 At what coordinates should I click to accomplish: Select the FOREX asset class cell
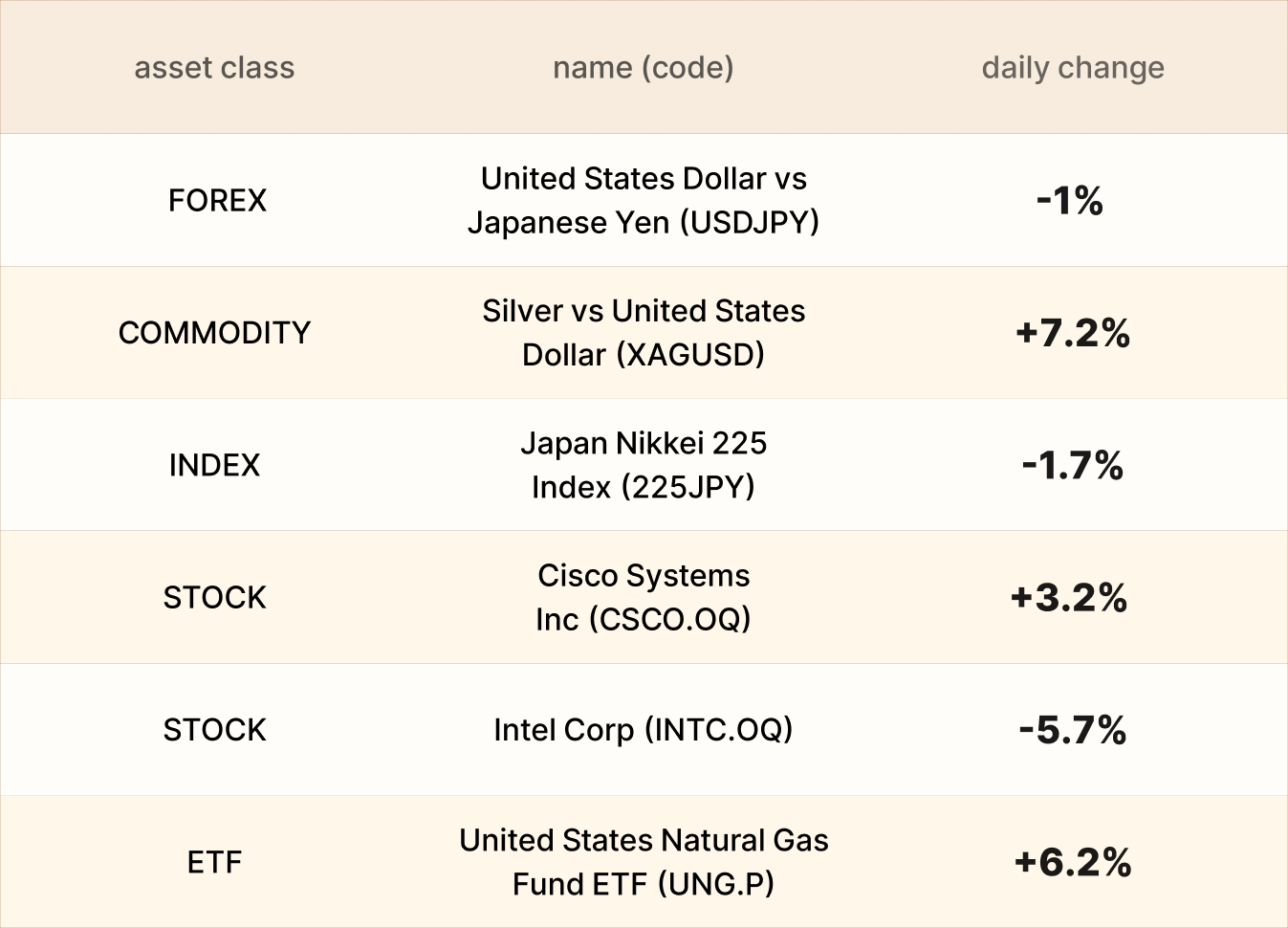pos(217,201)
